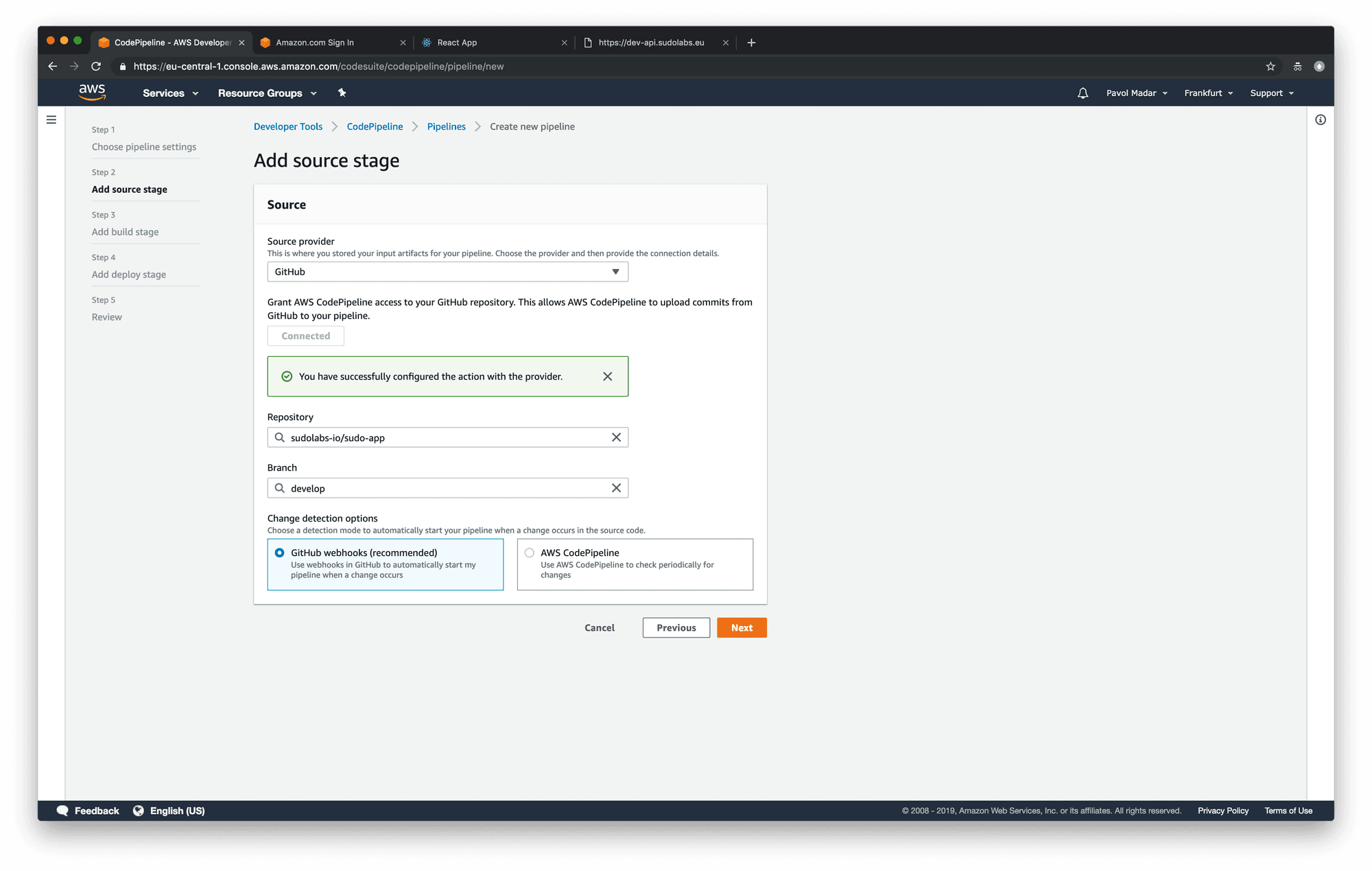
Task: Open the hamburger side navigation menu
Action: 51,119
